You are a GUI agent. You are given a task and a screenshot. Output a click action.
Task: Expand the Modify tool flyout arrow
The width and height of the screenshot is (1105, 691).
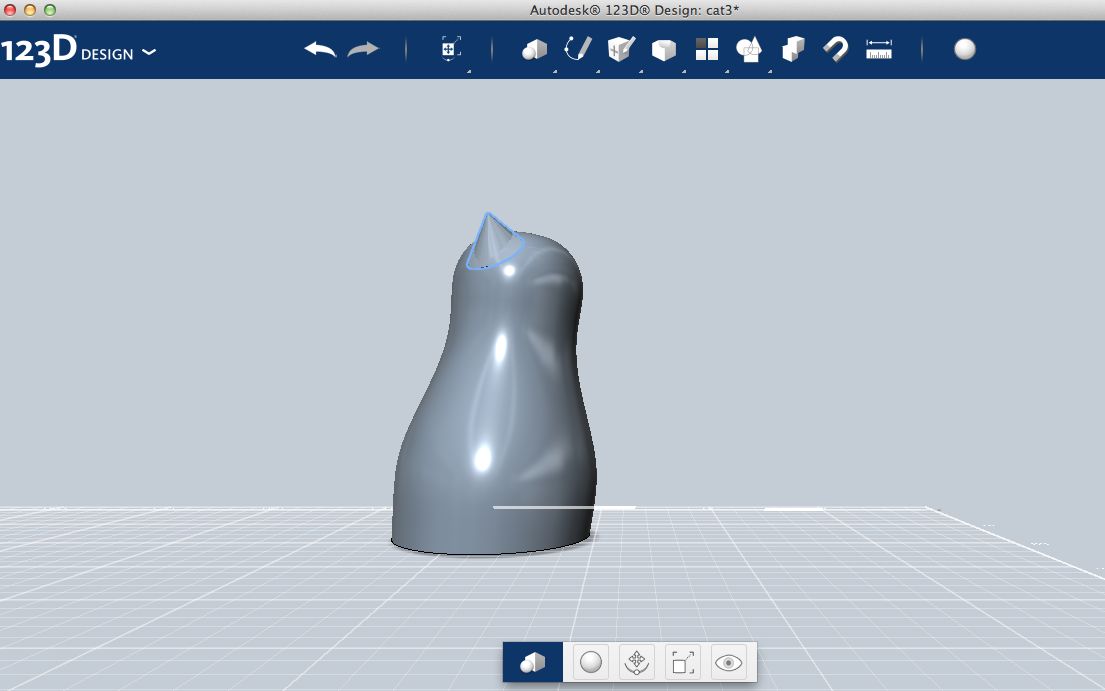click(684, 71)
